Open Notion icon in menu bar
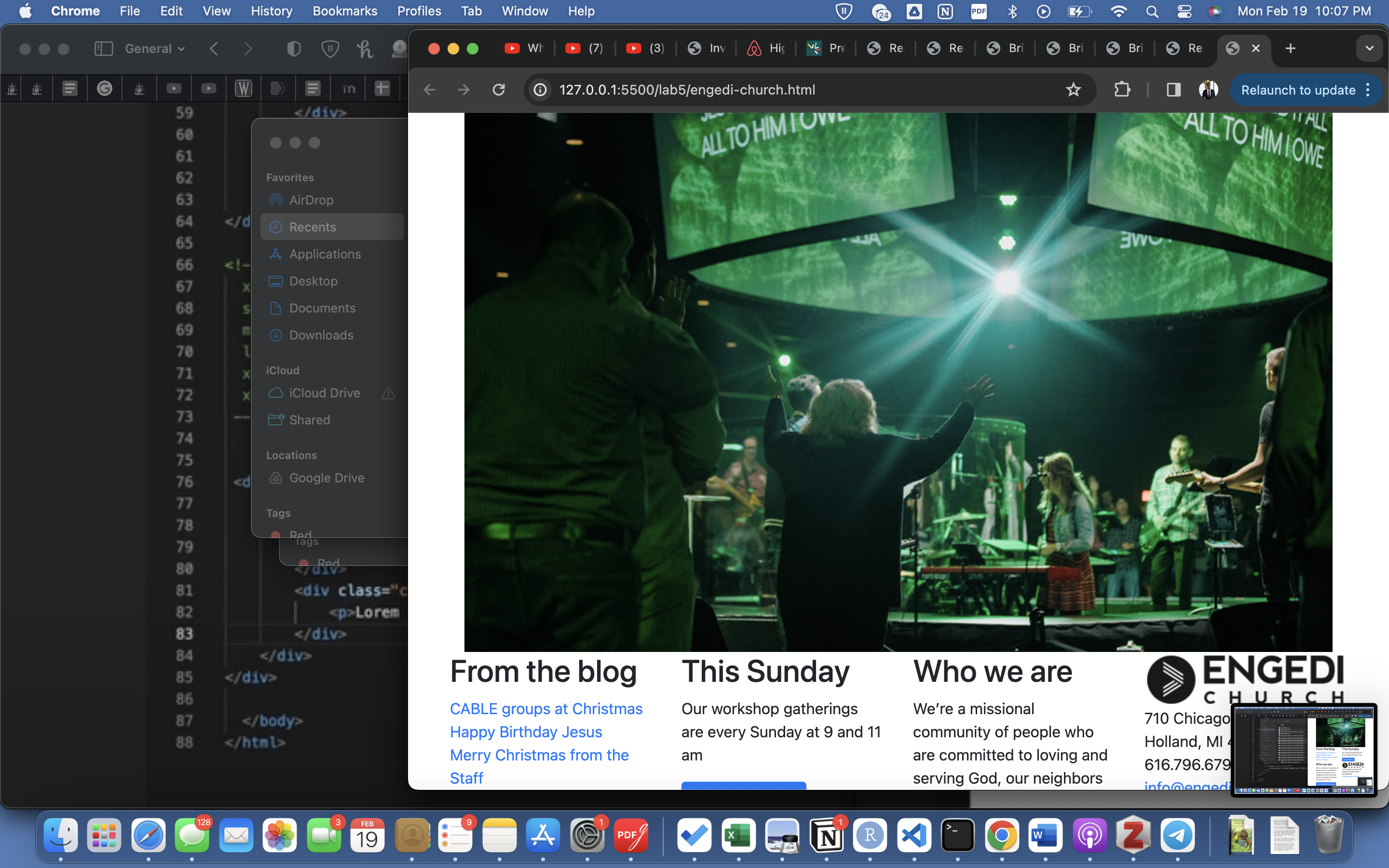The width and height of the screenshot is (1389, 868). 945,11
